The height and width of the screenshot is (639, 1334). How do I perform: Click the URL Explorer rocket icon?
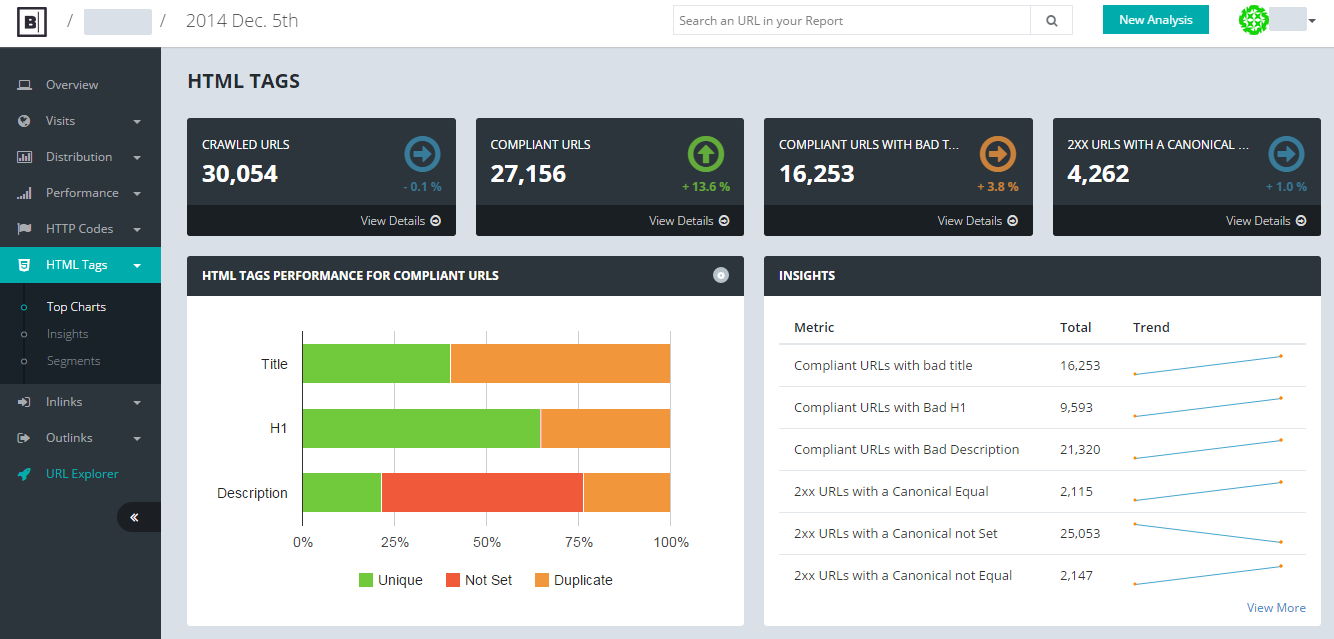tap(25, 474)
